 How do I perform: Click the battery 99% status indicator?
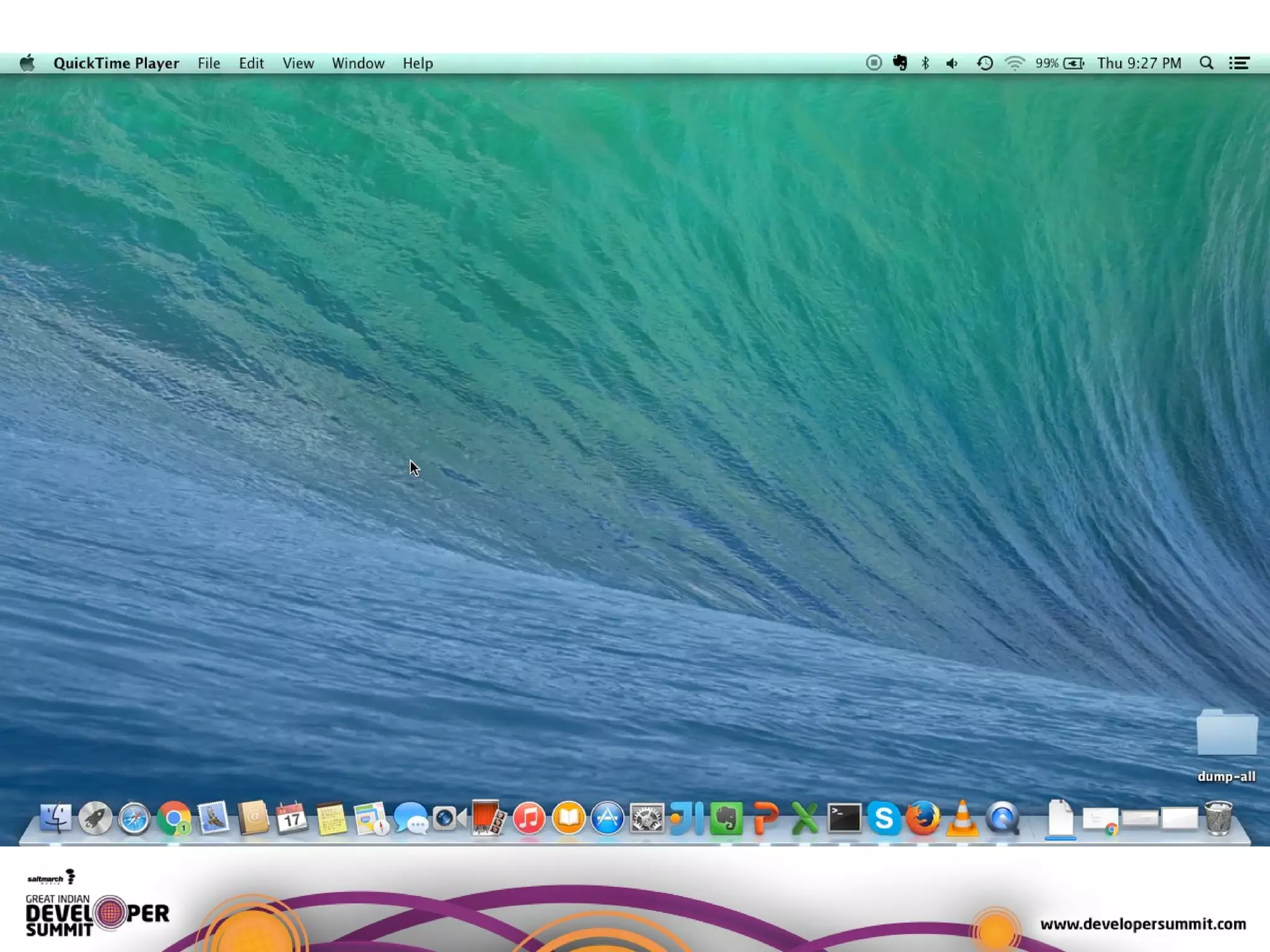click(x=1060, y=63)
